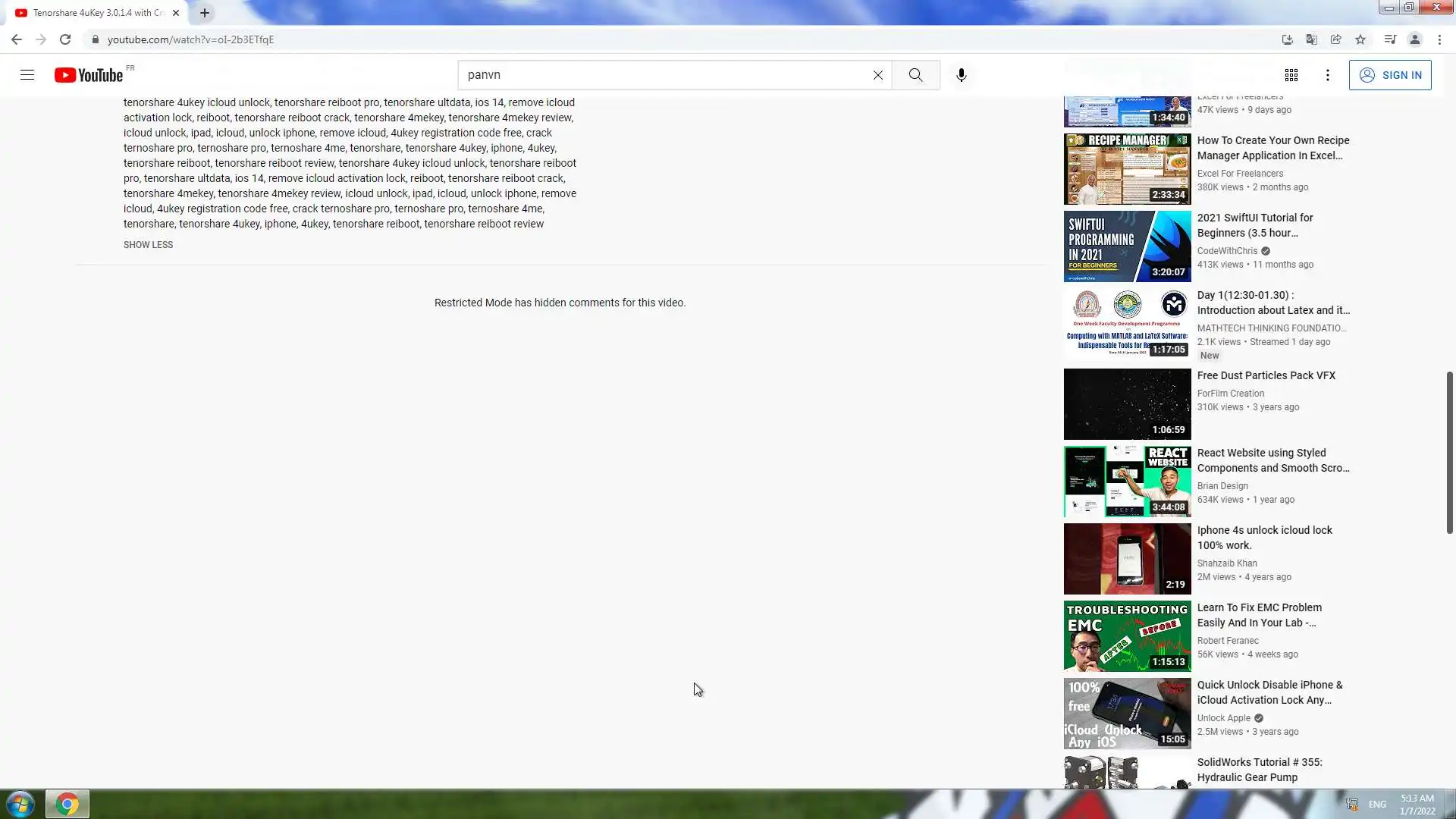Open Free Dust Particles Pack VFX thumbnail

tap(1127, 404)
